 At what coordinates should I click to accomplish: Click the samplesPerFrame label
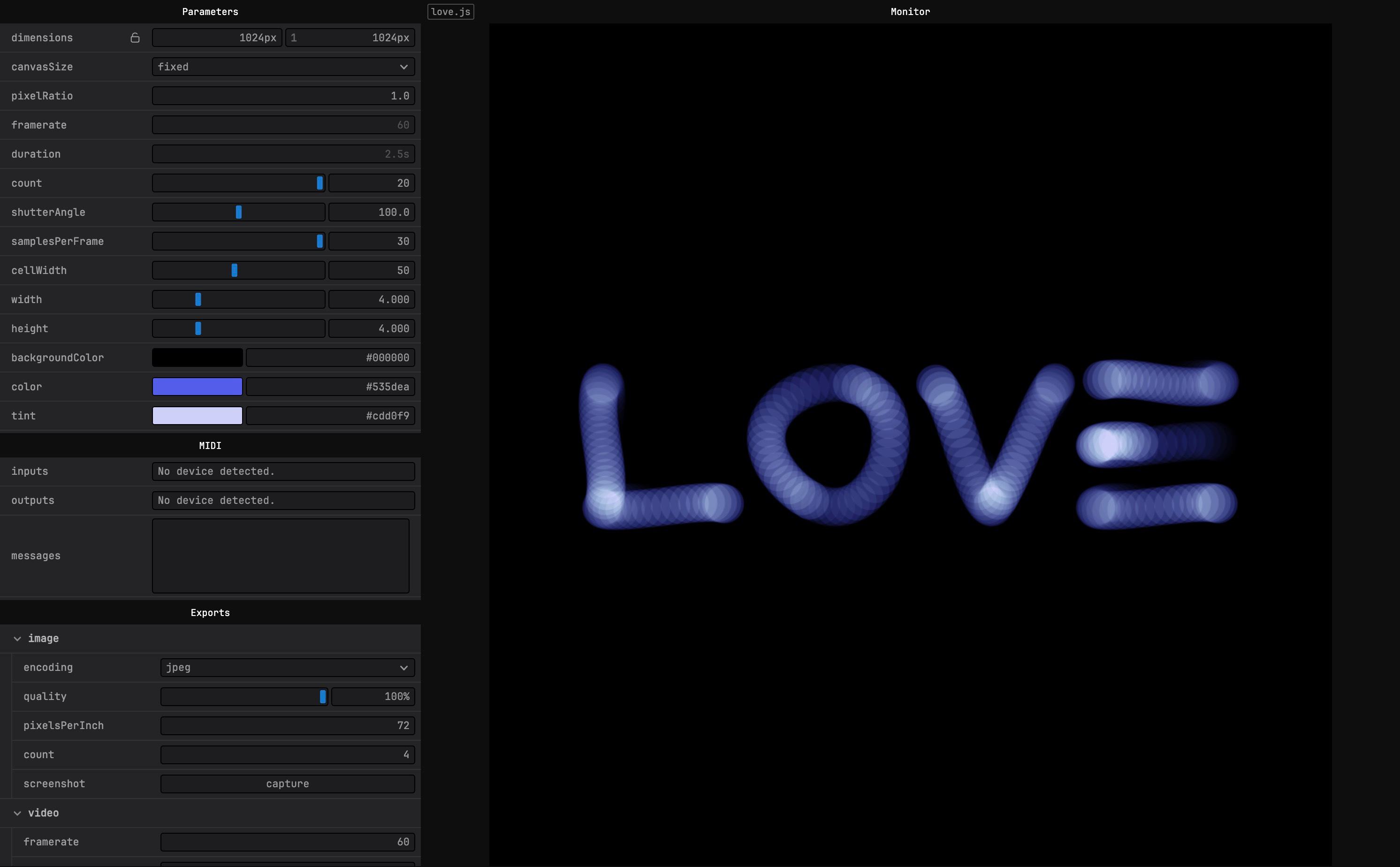(57, 242)
